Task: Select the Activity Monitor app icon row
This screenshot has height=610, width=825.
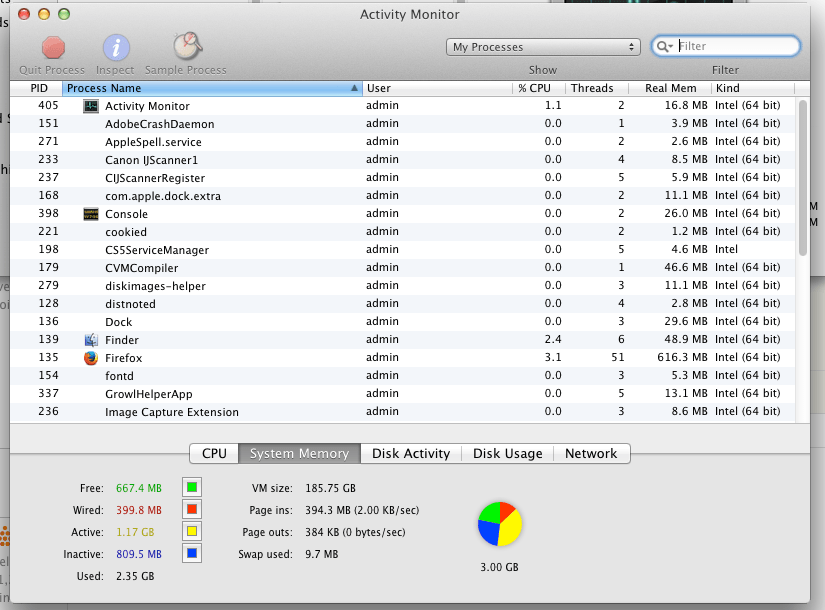Action: click(402, 106)
